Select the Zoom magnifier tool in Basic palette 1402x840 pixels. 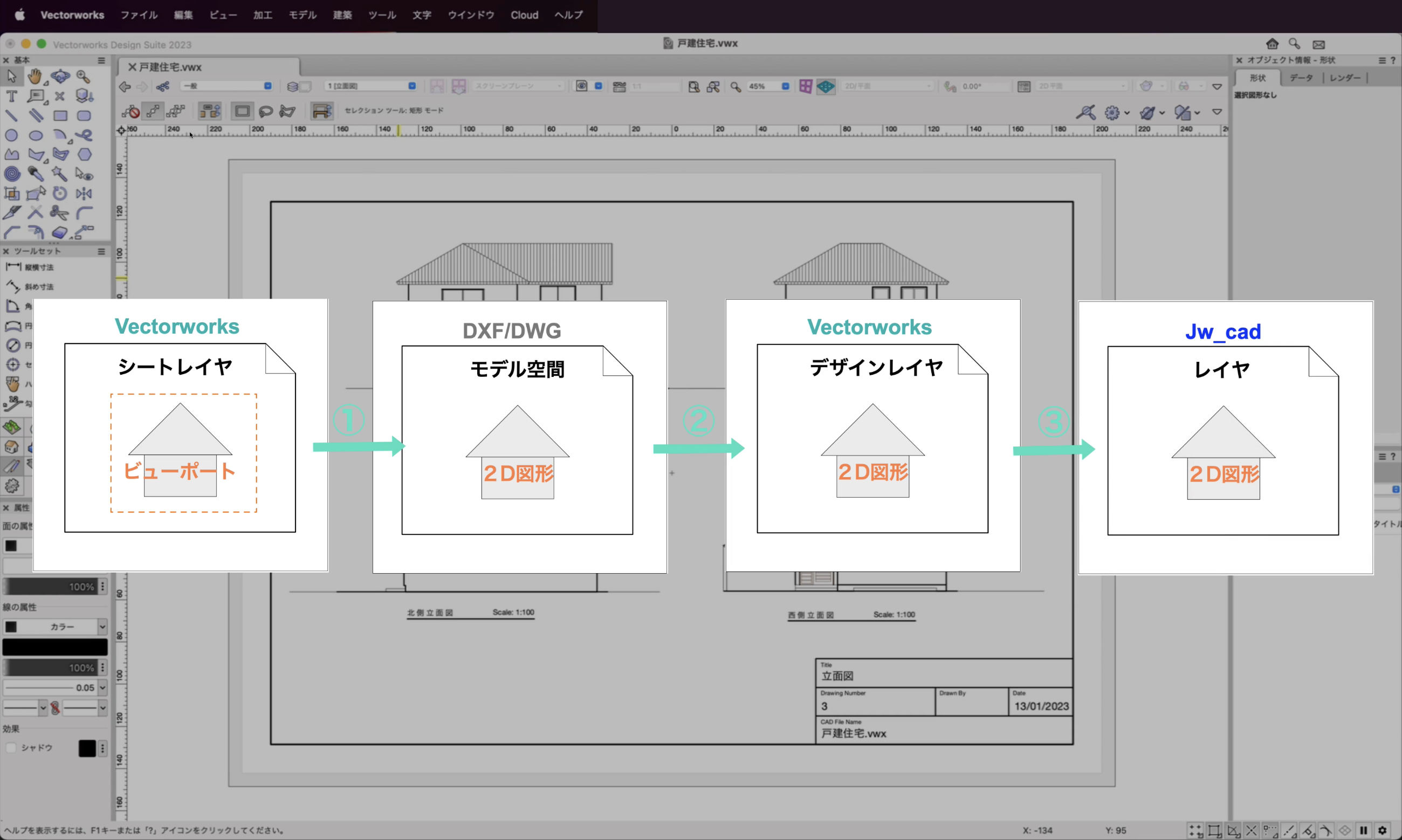click(x=84, y=77)
